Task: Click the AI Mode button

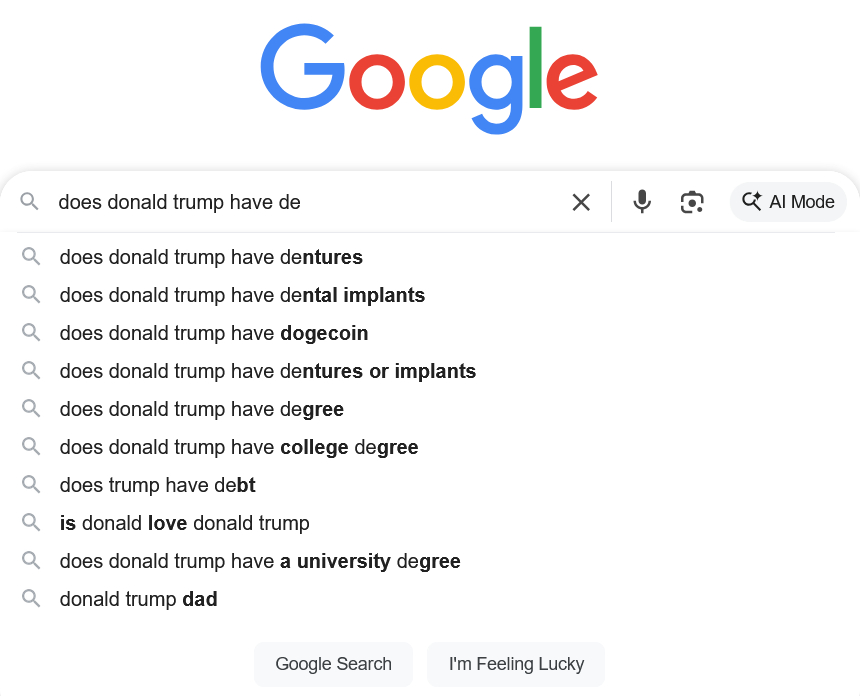Action: 788,202
